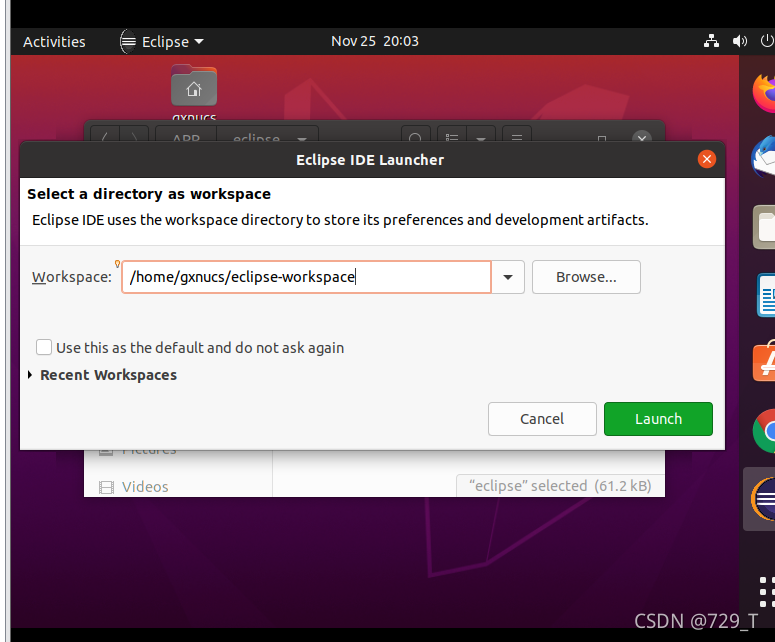
Task: Open Files from the dock
Action: pos(764,227)
